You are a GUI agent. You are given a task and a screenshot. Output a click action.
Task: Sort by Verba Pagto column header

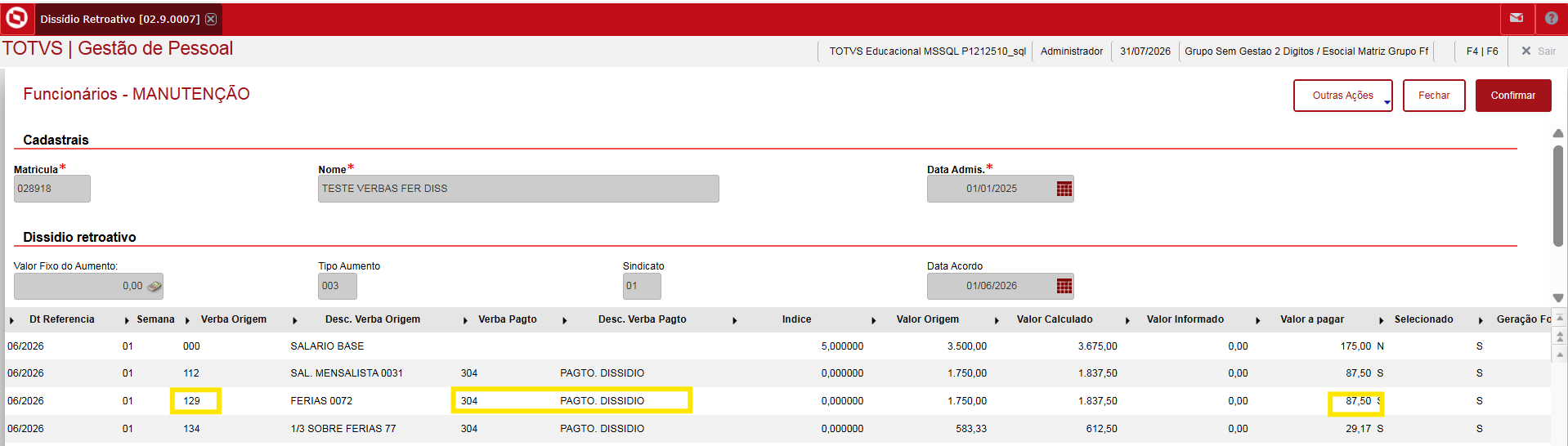click(x=508, y=319)
